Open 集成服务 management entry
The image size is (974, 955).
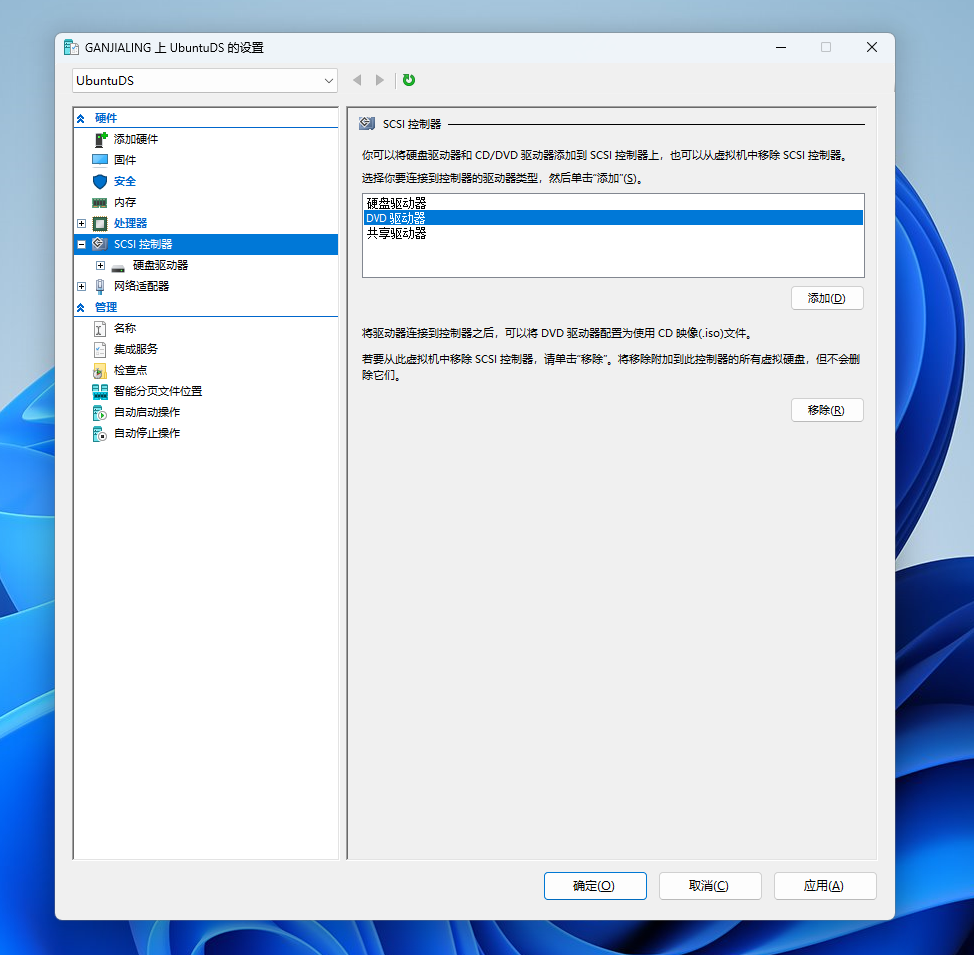pos(136,350)
